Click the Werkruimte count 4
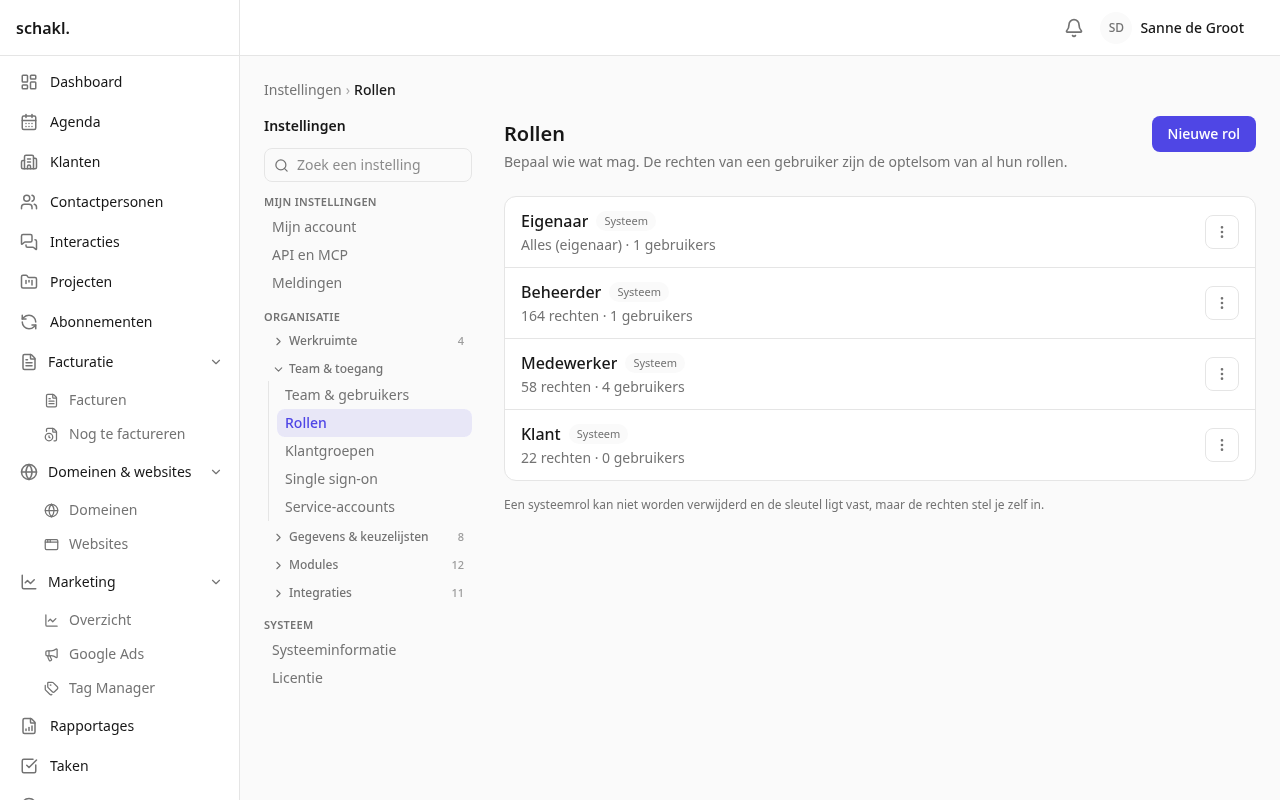1280x800 pixels. coord(461,341)
